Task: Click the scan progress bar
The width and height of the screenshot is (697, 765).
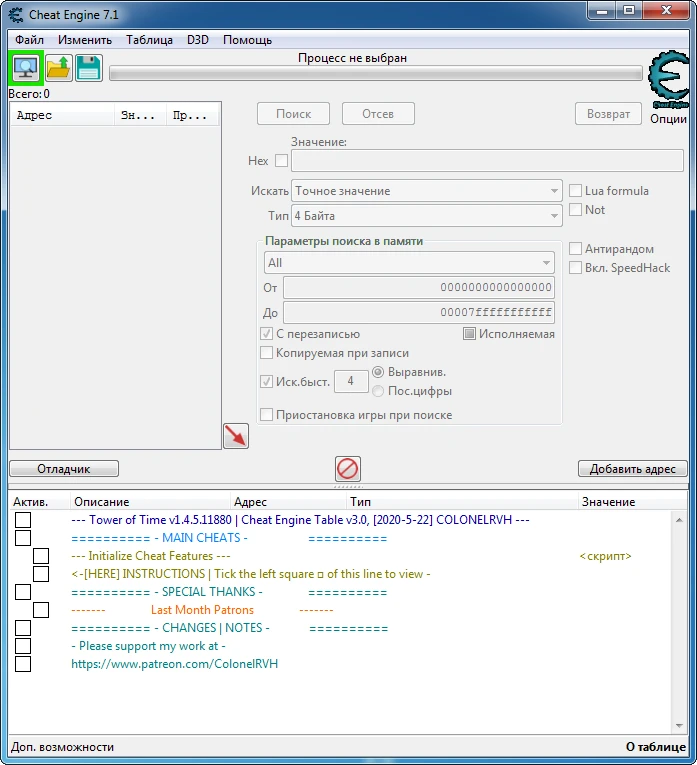Action: (x=376, y=74)
